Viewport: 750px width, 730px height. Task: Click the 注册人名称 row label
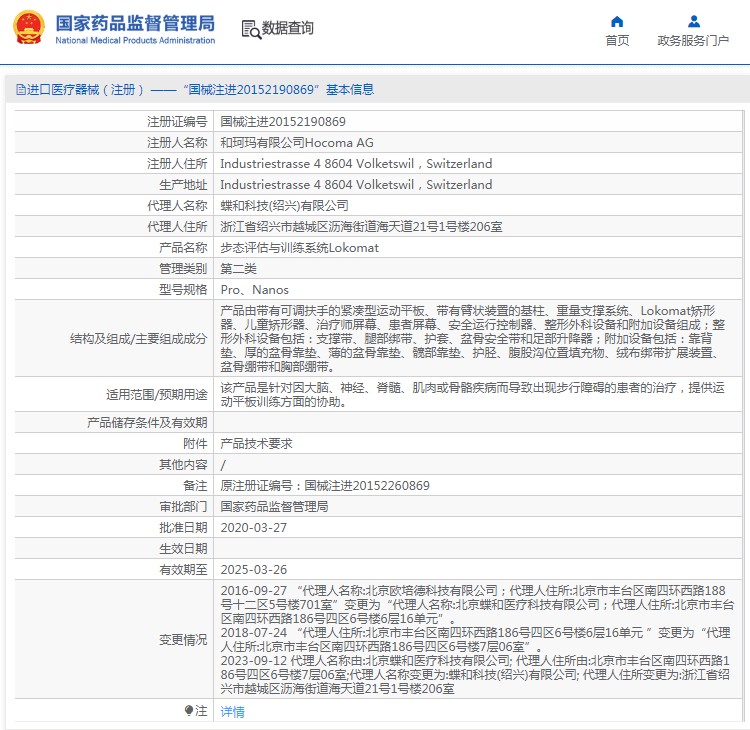tap(177, 143)
